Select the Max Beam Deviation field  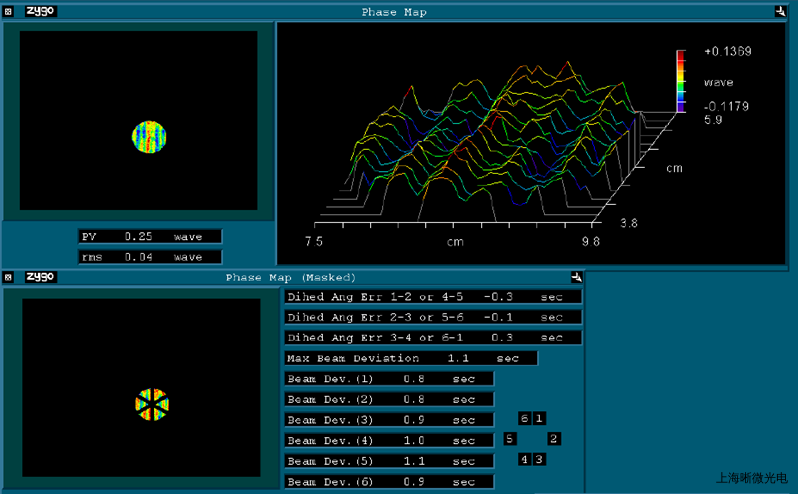point(411,358)
